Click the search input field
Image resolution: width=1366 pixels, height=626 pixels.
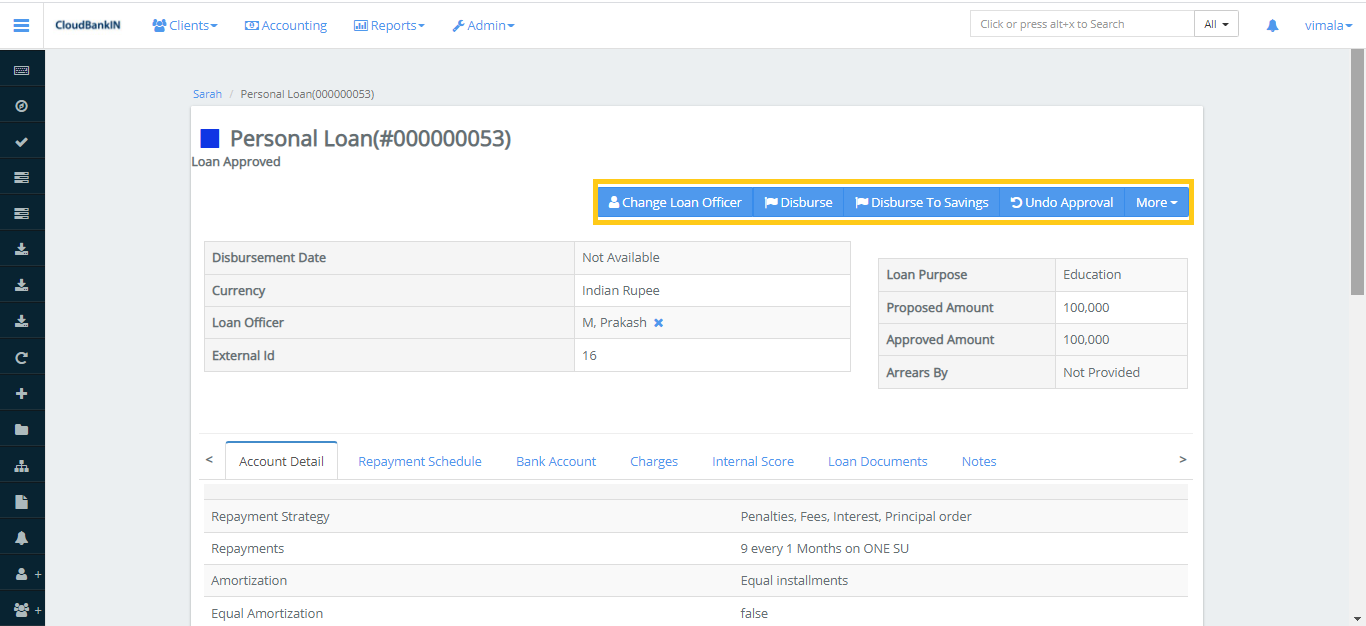(x=1081, y=24)
